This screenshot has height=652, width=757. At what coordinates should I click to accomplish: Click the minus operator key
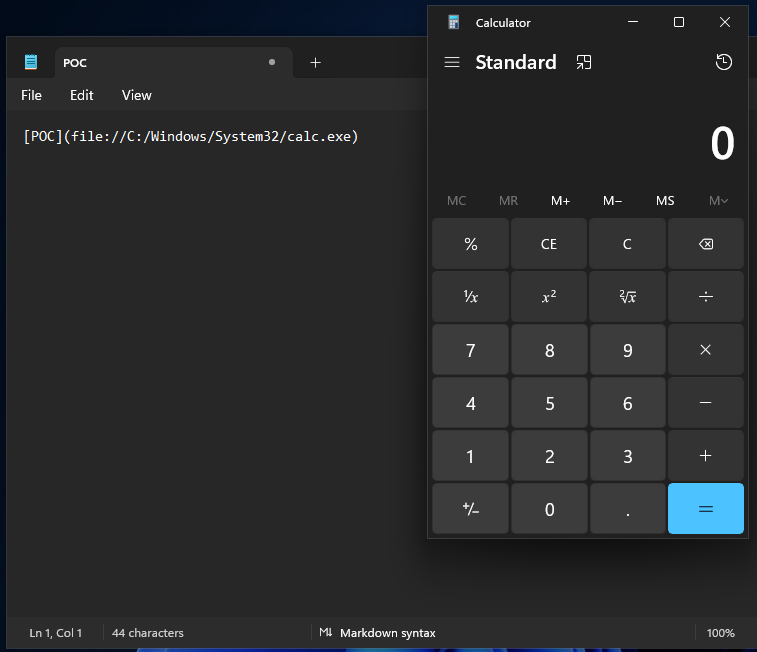pos(706,403)
